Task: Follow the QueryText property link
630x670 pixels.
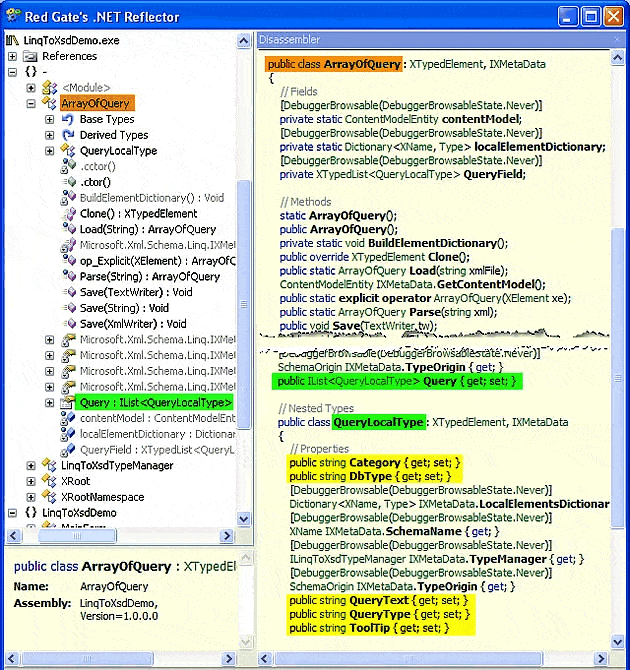Action: click(379, 600)
